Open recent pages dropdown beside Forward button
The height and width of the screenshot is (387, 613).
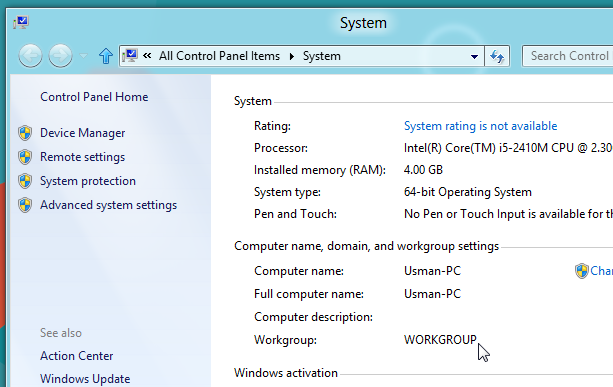(x=83, y=56)
